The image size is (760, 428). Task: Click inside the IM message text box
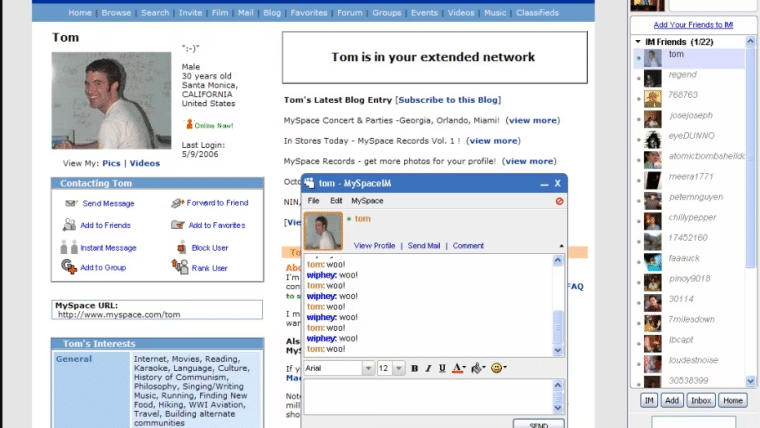428,396
